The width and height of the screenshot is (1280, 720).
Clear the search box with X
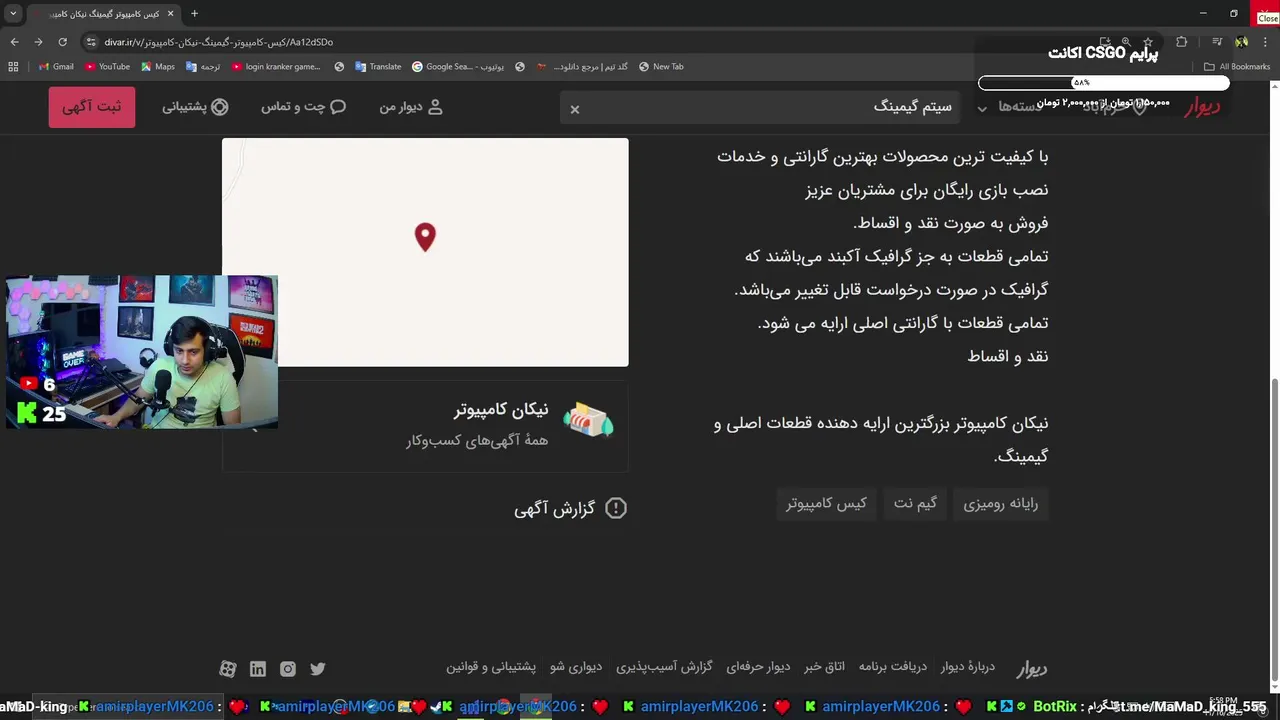tap(575, 109)
